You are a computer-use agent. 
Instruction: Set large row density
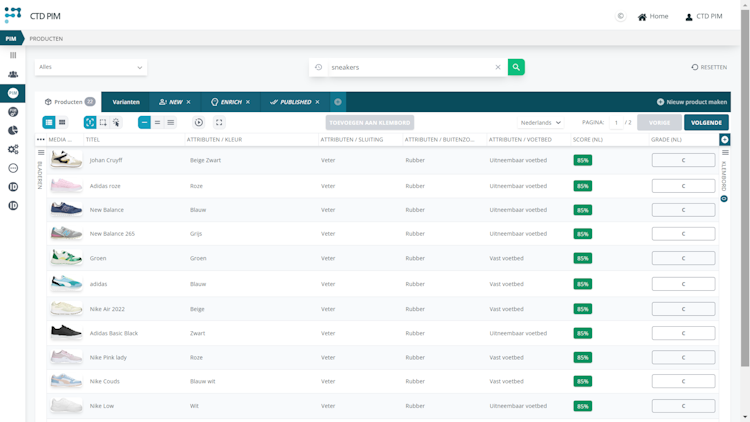point(170,122)
